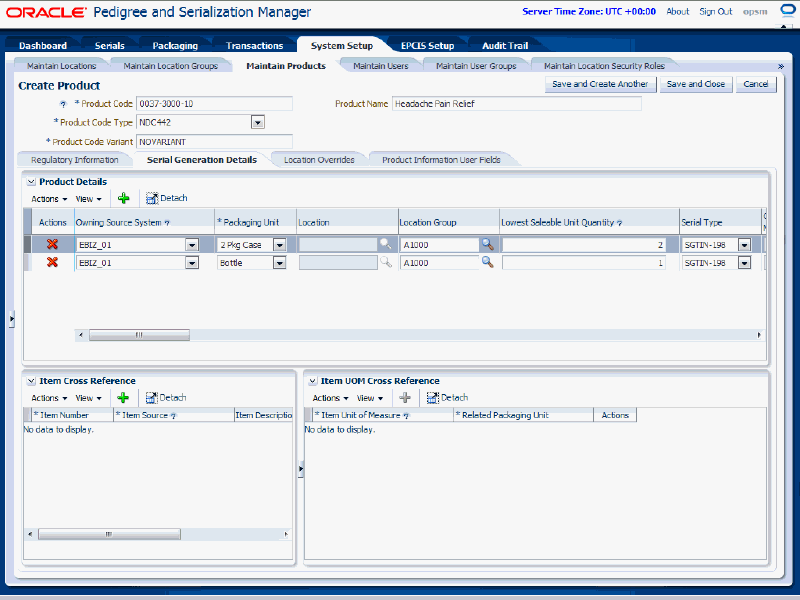Add a new Product Details row
The height and width of the screenshot is (600, 800).
click(x=123, y=198)
